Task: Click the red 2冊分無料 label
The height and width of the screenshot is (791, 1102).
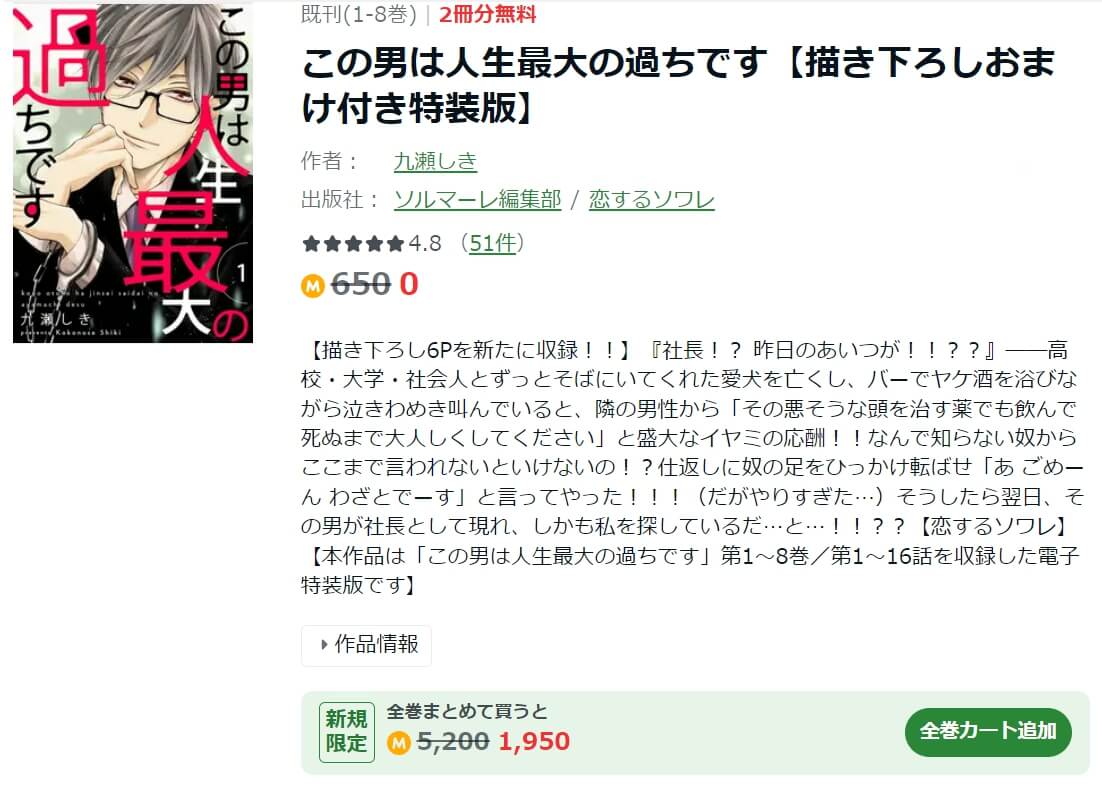Action: click(487, 14)
